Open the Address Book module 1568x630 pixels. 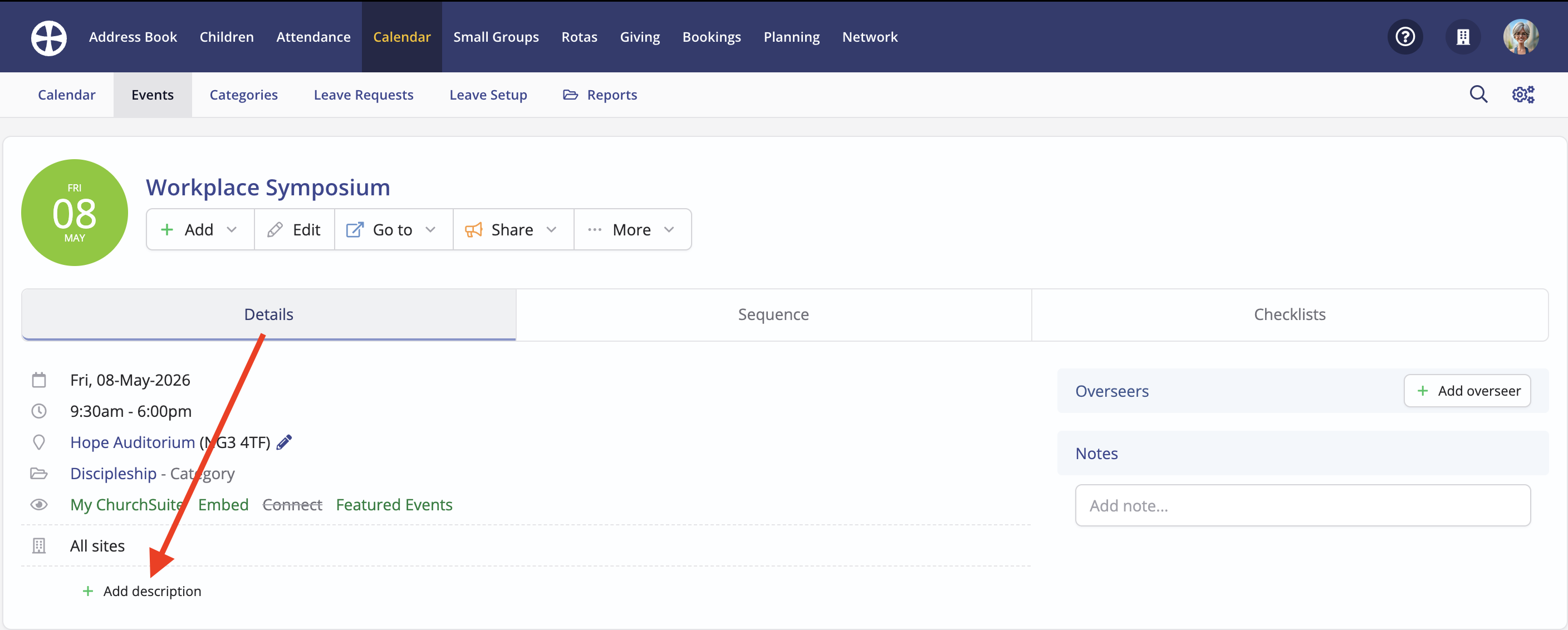(x=133, y=37)
